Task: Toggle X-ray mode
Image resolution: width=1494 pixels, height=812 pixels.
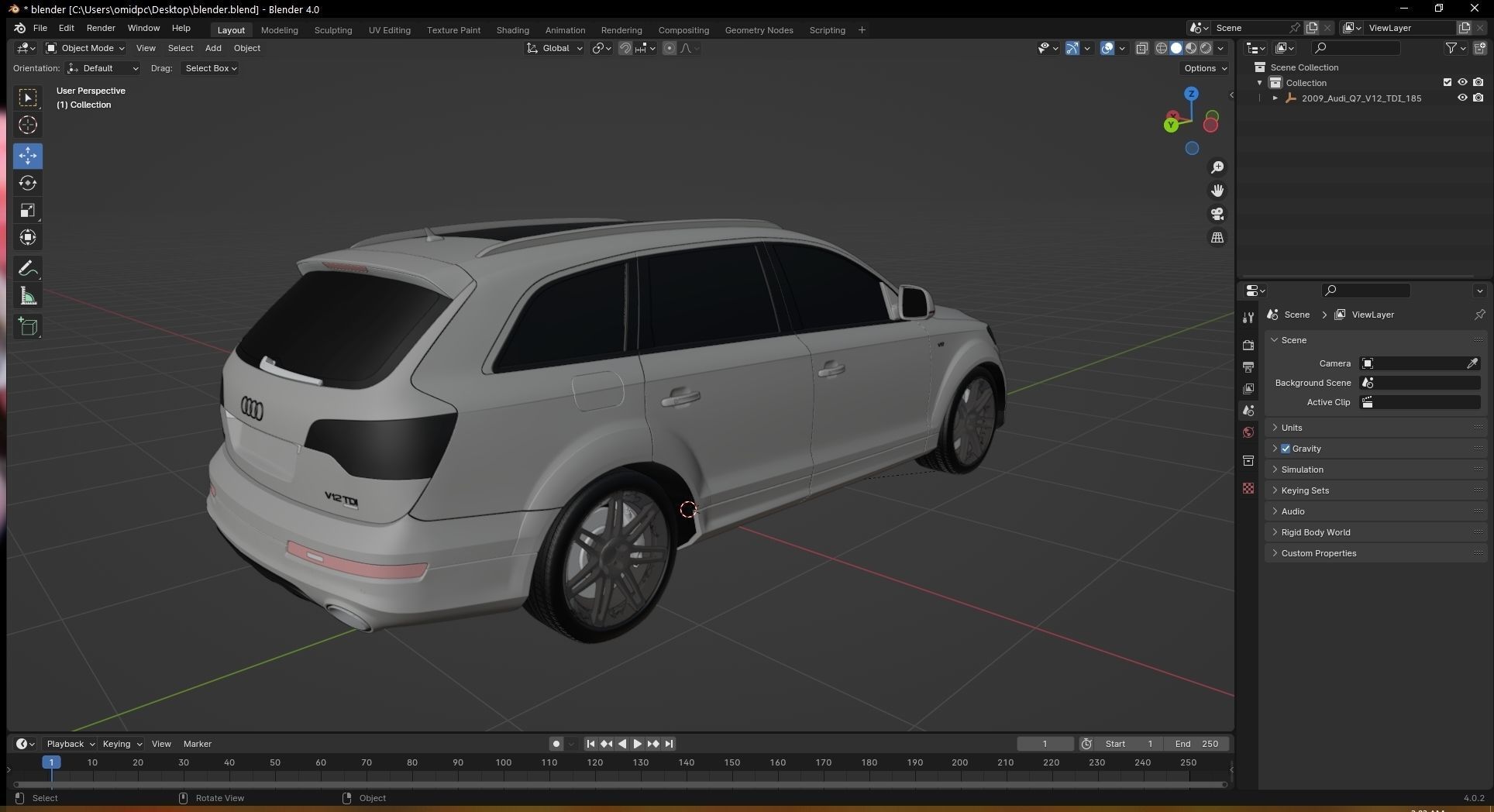Action: tap(1141, 48)
